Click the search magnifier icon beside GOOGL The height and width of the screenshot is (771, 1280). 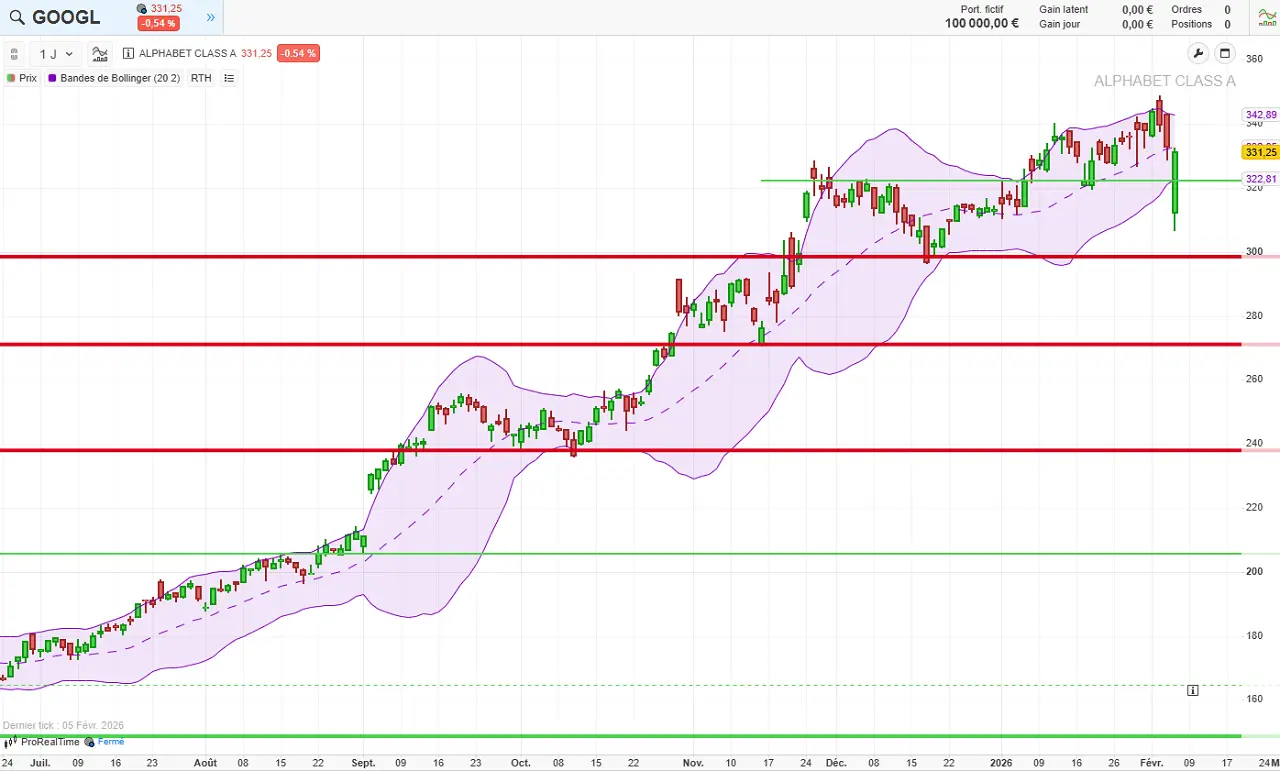coord(17,17)
